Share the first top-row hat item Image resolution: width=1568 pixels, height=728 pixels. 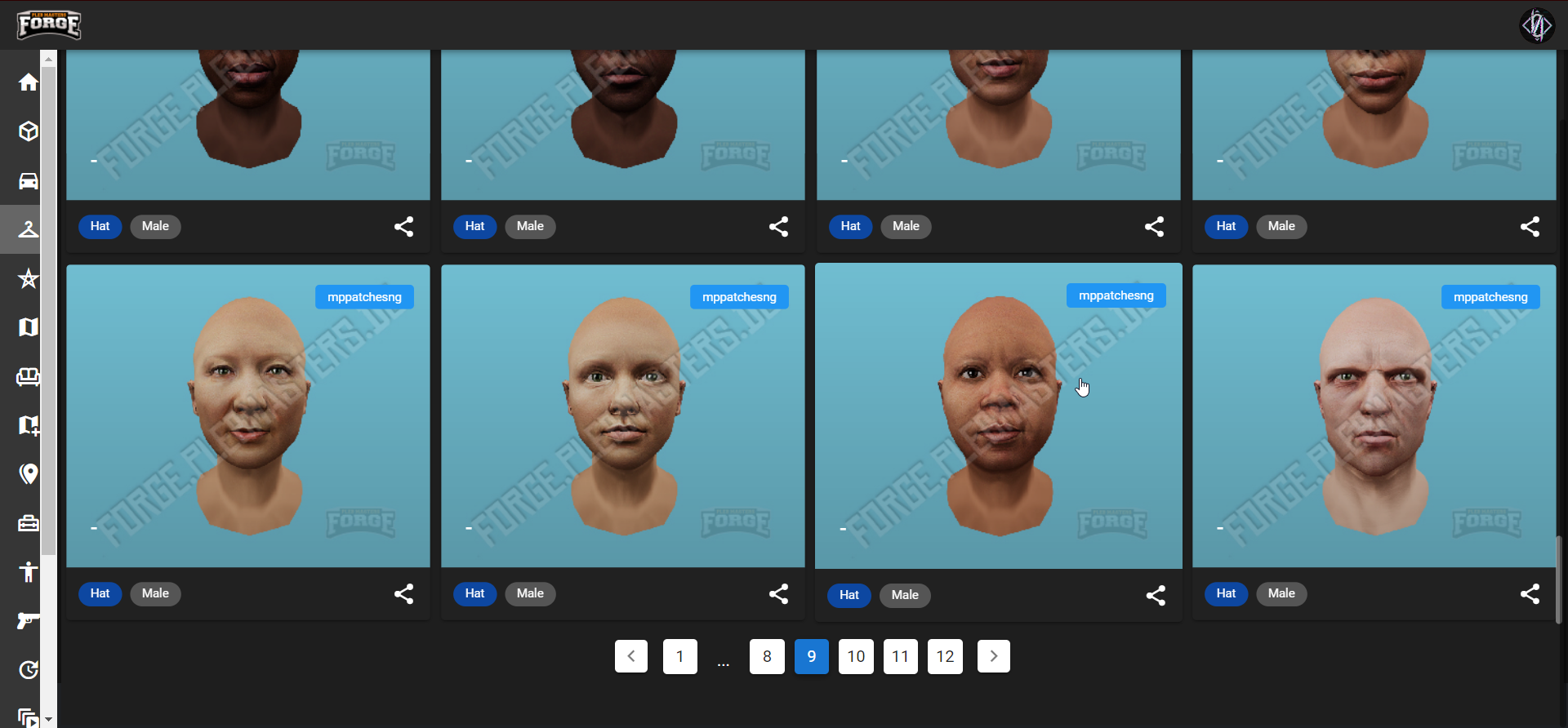click(x=403, y=226)
